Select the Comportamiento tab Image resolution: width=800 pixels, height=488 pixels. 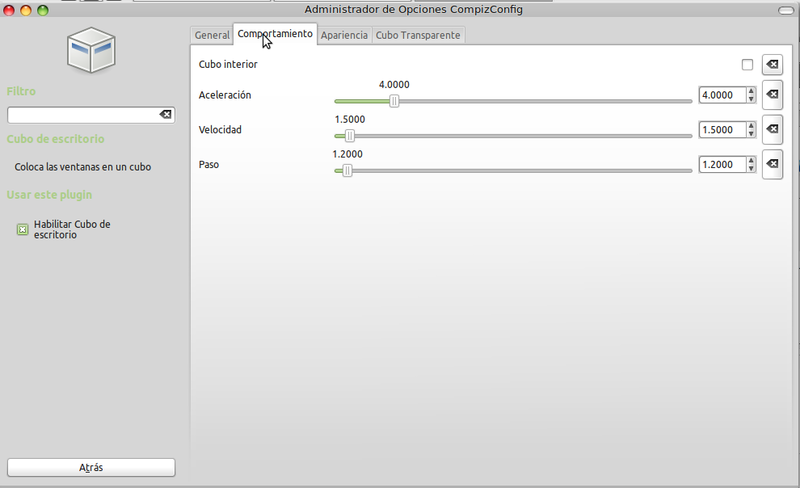[x=275, y=34]
